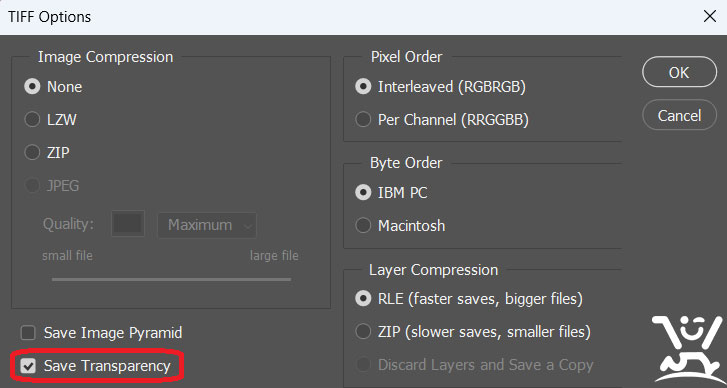This screenshot has height=388, width=727.
Task: Confirm settings with the OK button
Action: click(x=679, y=72)
